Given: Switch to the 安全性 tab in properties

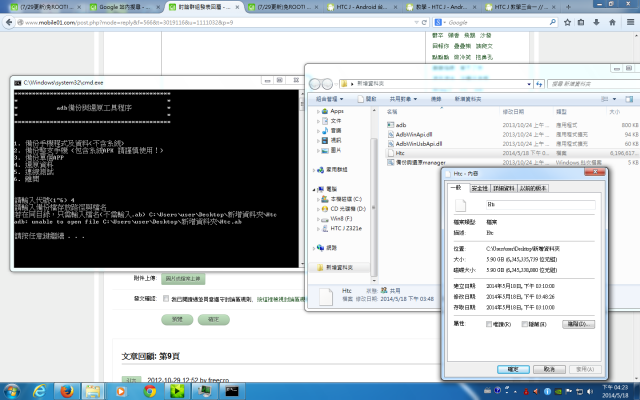Looking at the screenshot, I should click(x=480, y=188).
